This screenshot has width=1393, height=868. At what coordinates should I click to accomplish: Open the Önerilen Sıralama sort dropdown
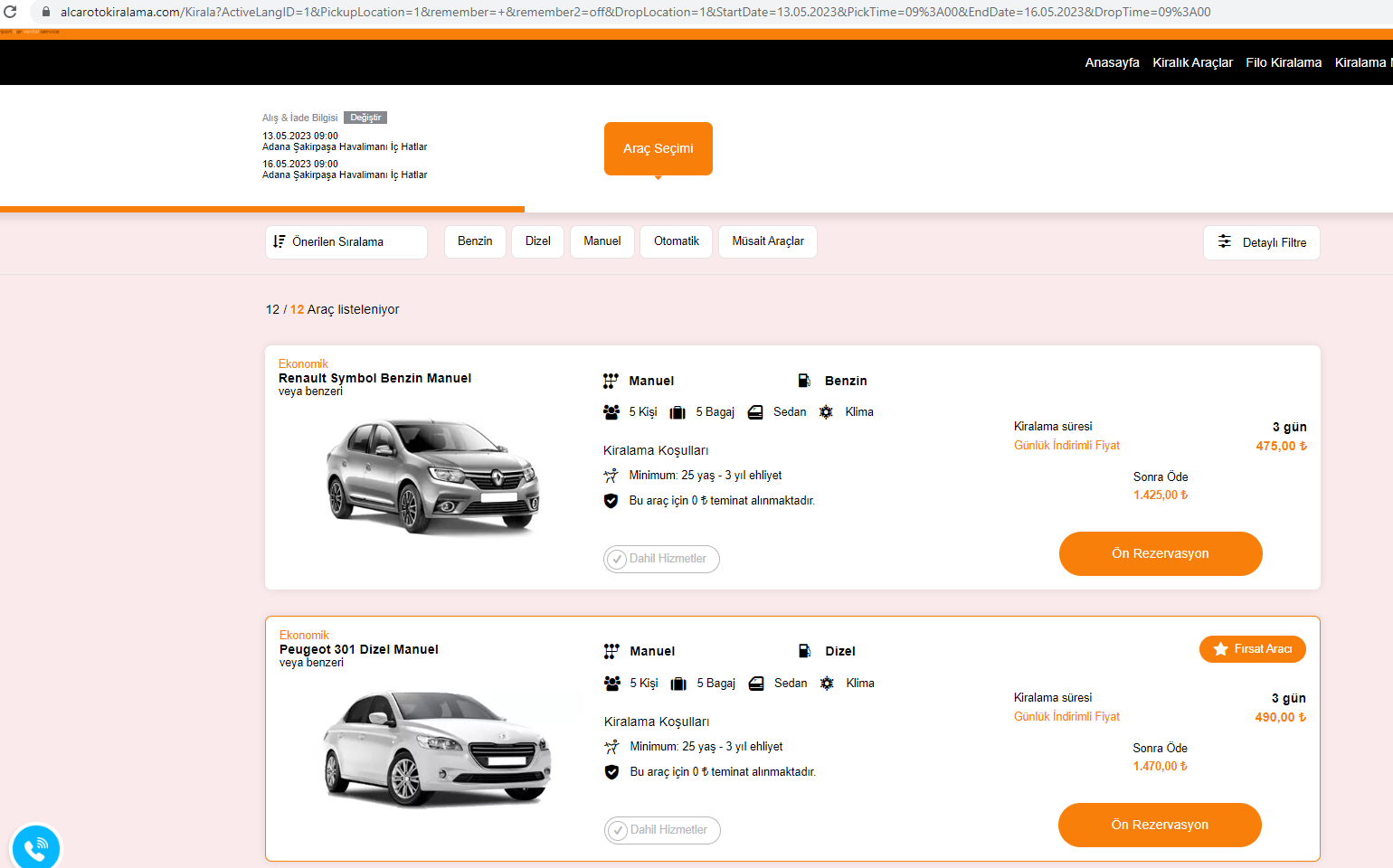click(346, 242)
